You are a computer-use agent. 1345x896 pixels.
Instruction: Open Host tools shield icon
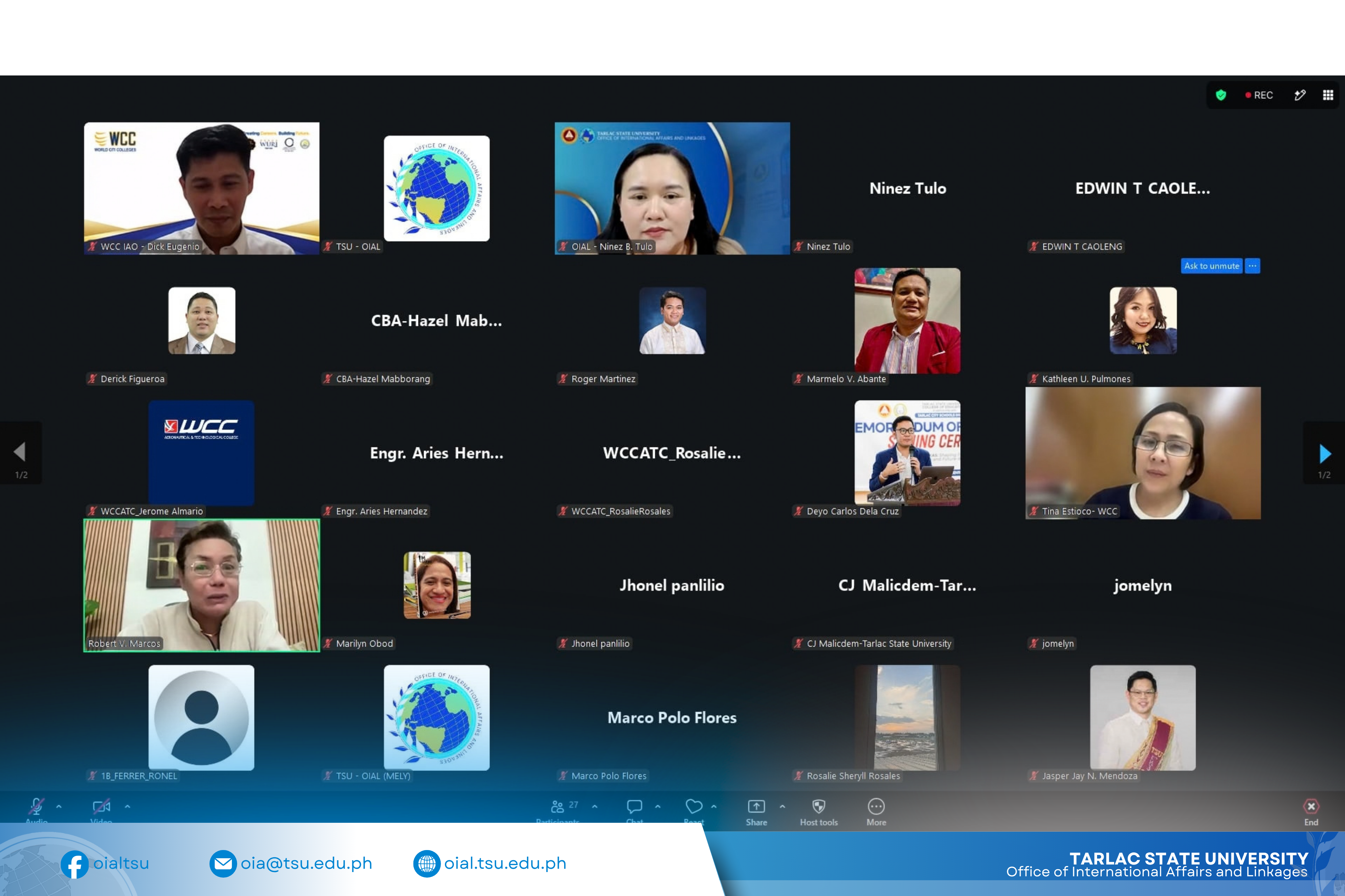point(819,806)
